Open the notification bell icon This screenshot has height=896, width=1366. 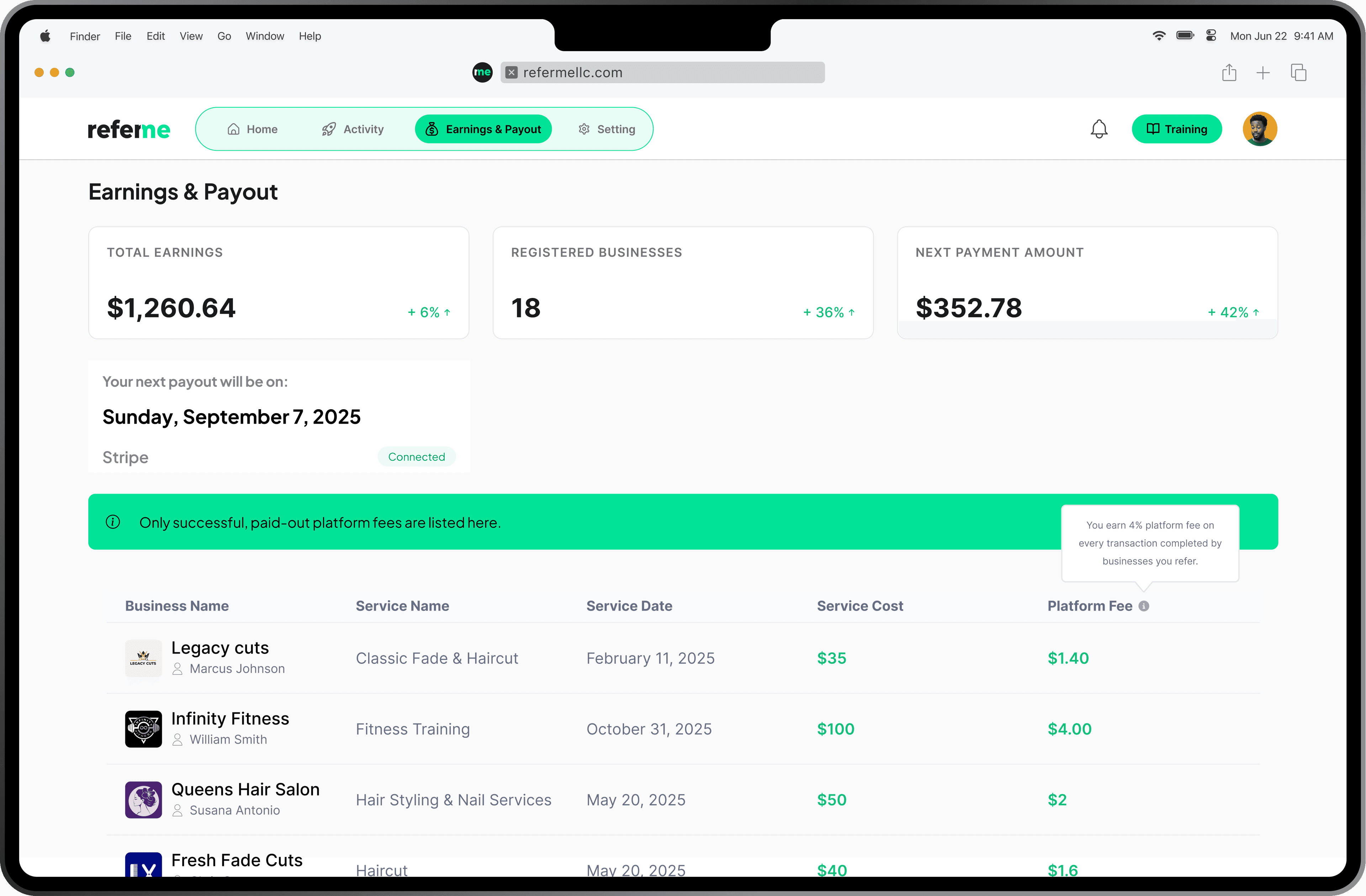point(1099,128)
